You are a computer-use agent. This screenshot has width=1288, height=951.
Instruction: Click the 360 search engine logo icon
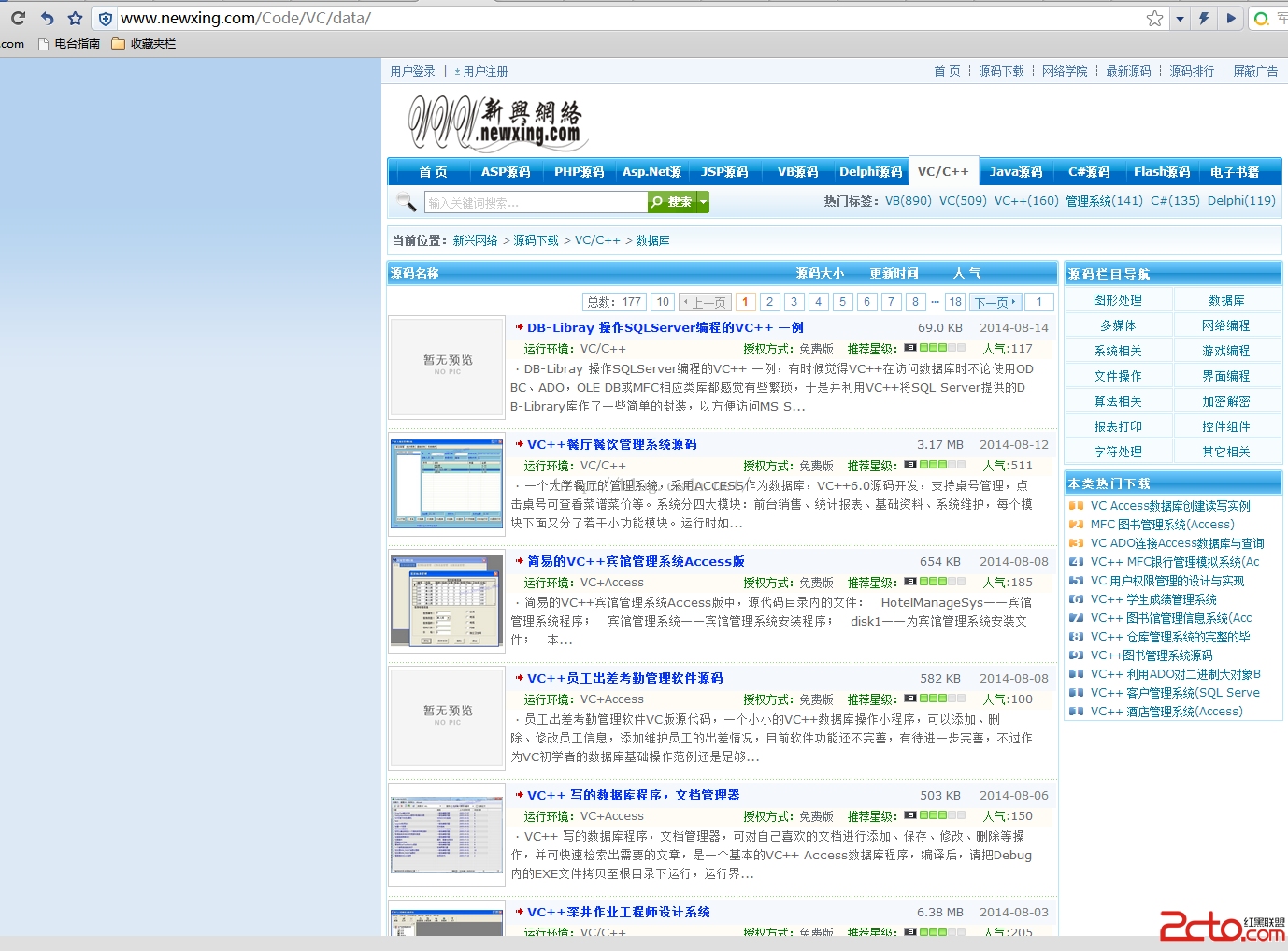[1262, 18]
